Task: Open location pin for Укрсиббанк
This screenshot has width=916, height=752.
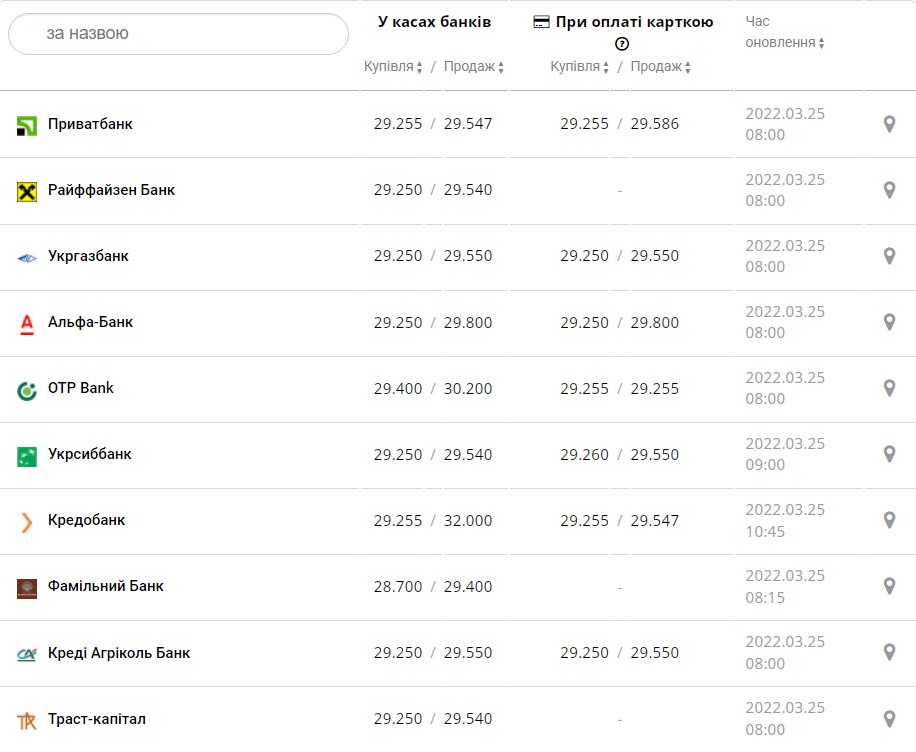Action: [x=889, y=454]
